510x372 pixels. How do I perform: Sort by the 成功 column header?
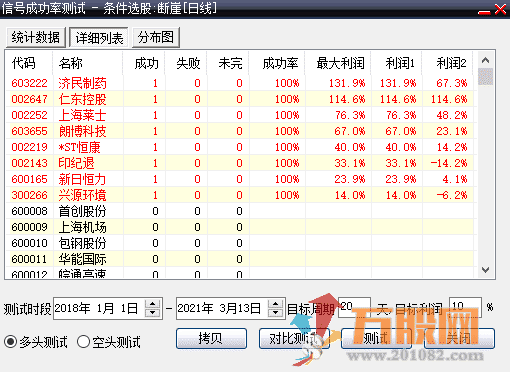pyautogui.click(x=146, y=63)
